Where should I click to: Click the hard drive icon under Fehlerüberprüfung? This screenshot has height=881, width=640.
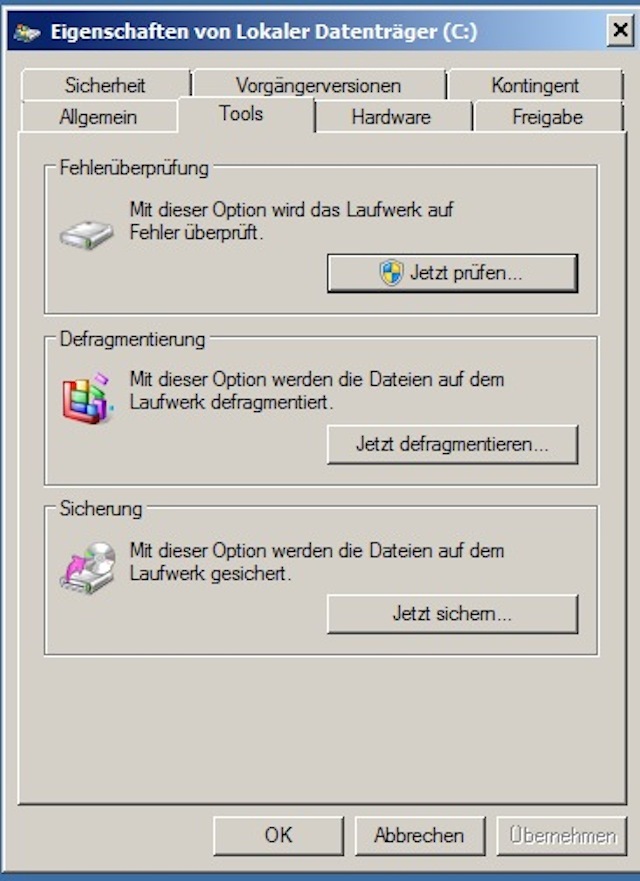(x=87, y=234)
